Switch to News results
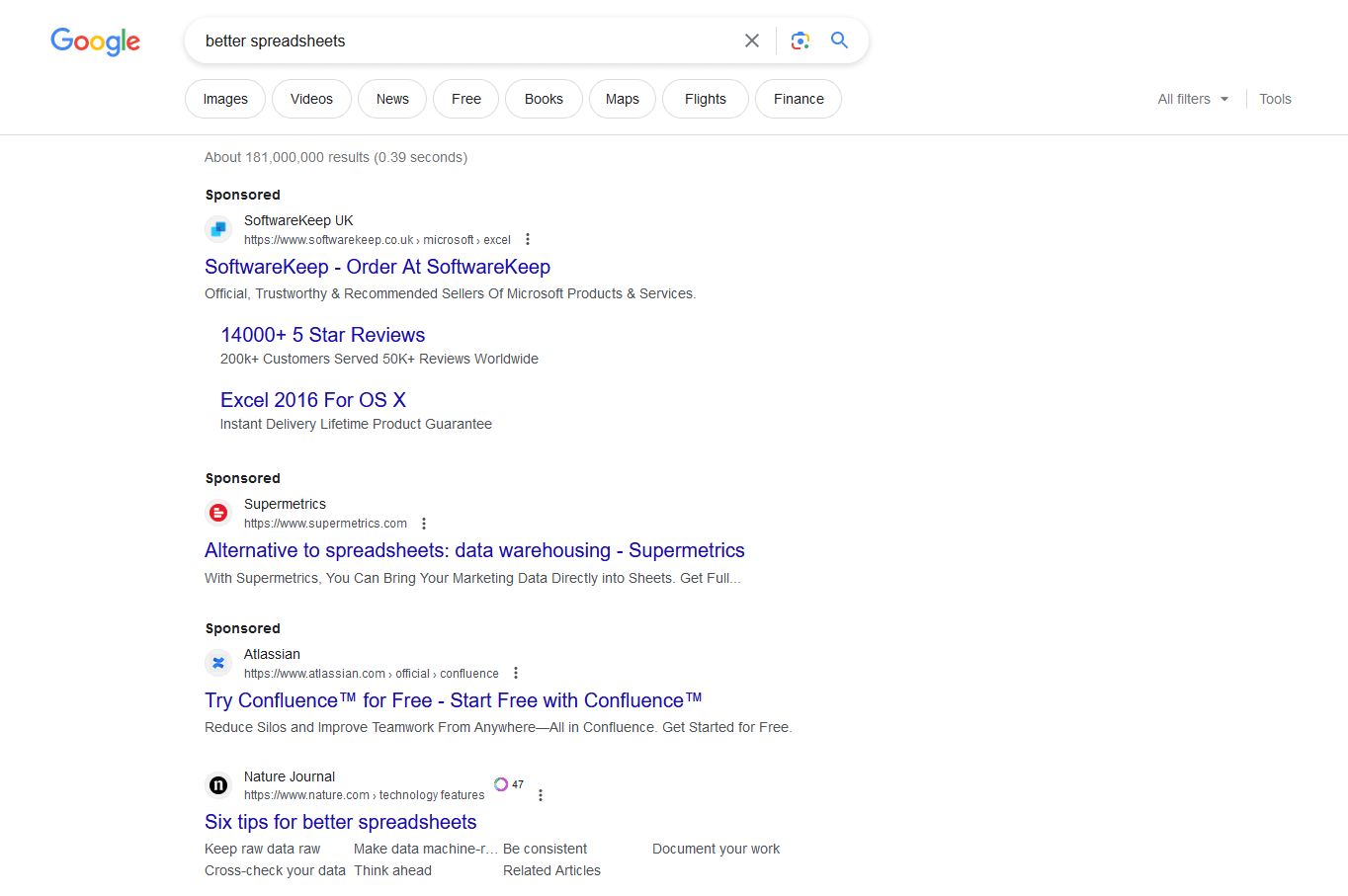The width and height of the screenshot is (1348, 896). [392, 99]
